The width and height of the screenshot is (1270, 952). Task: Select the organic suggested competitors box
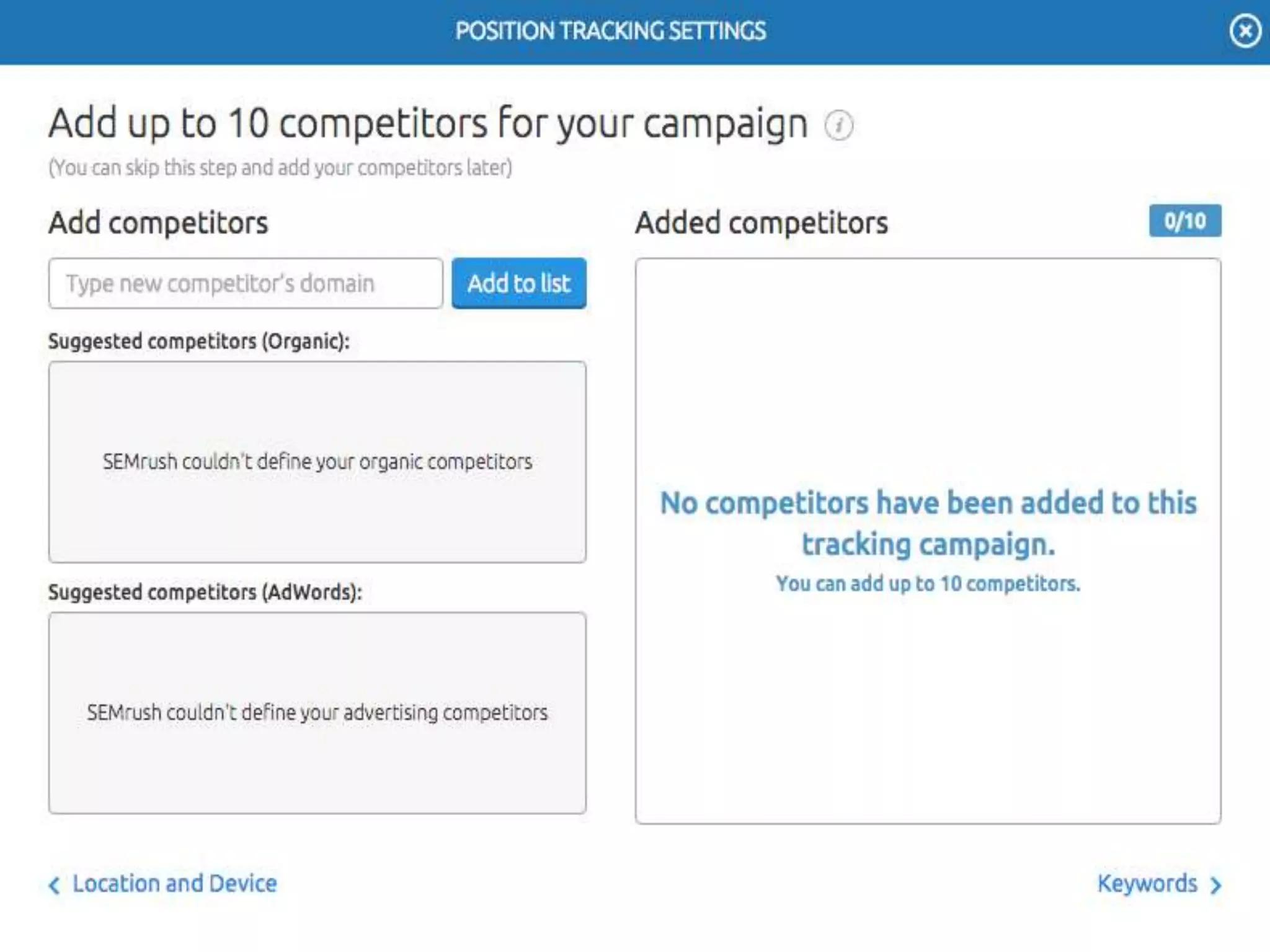(317, 462)
